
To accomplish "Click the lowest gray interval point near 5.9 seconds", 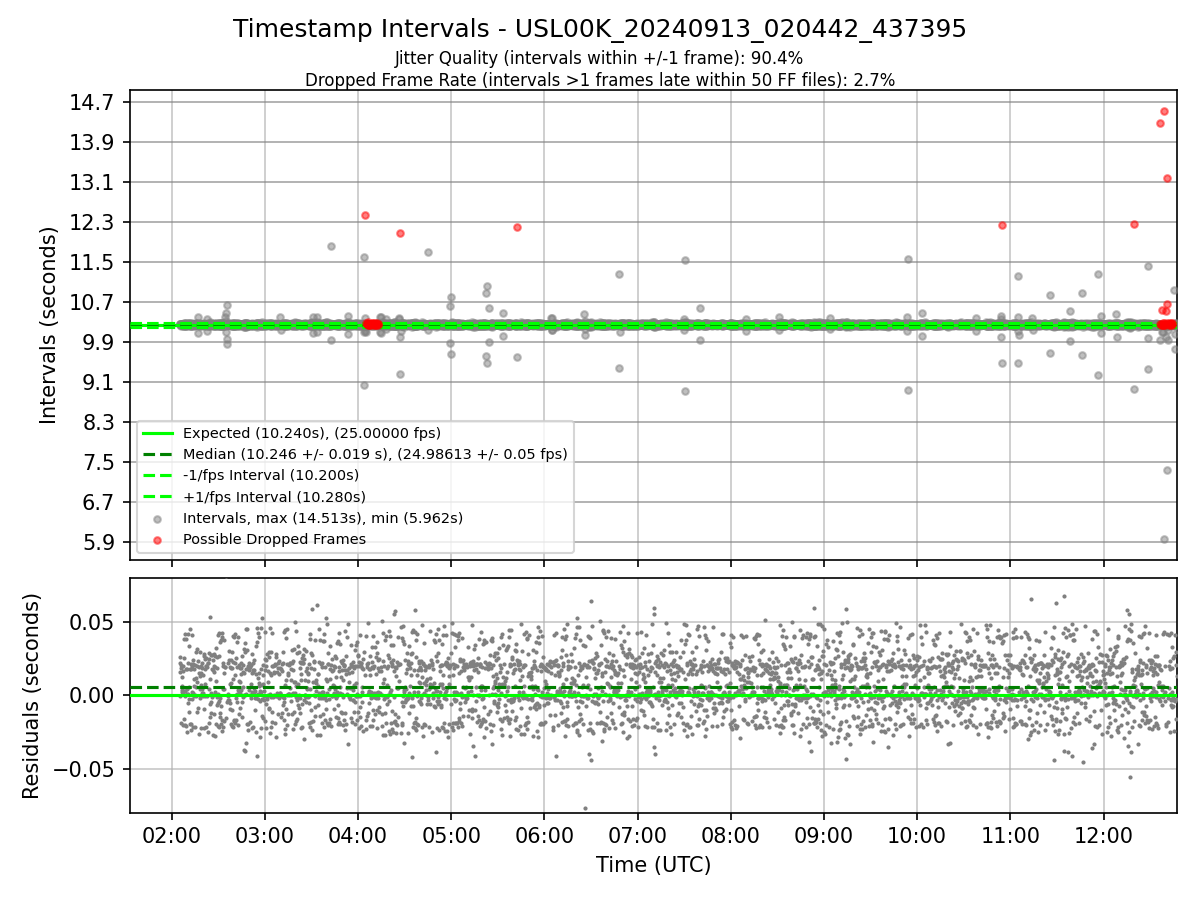I will pyautogui.click(x=1164, y=539).
